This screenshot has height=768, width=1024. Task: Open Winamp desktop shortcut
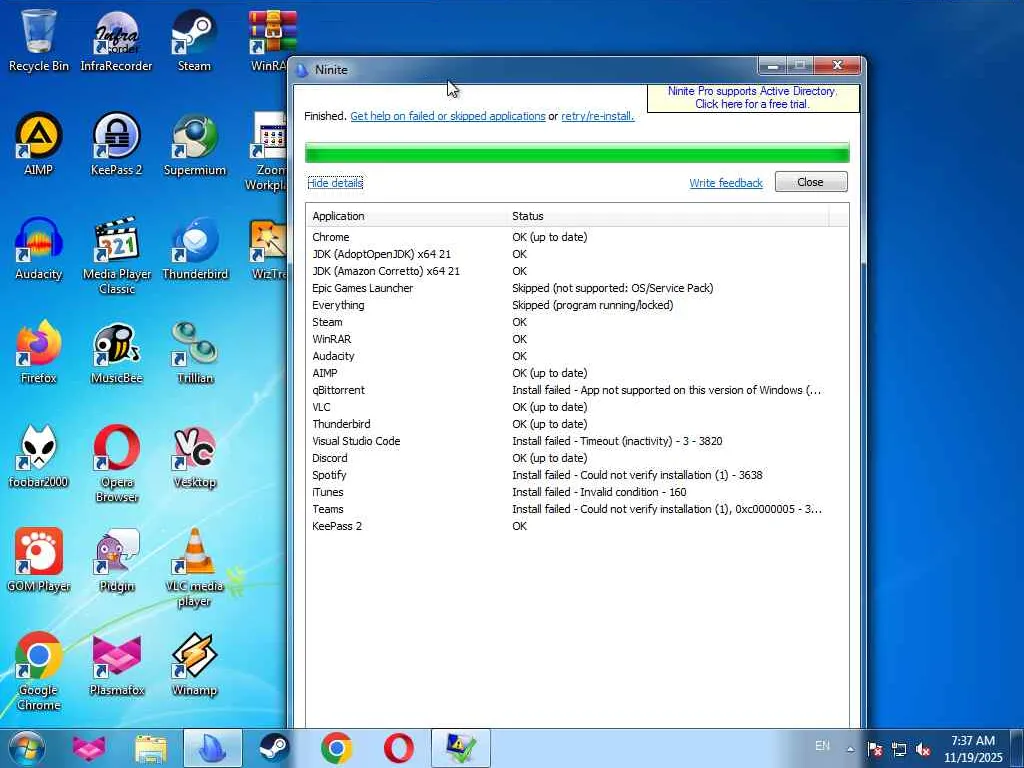click(194, 664)
